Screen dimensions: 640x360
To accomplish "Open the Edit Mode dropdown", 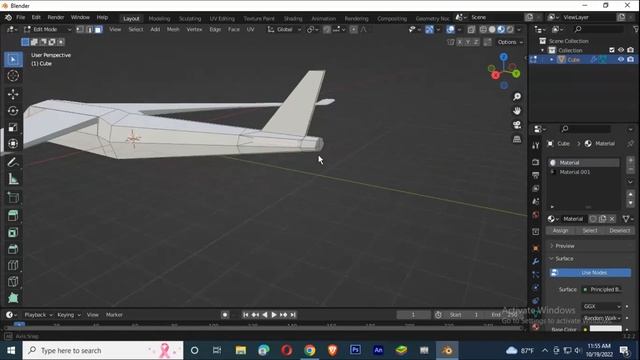I will point(47,29).
